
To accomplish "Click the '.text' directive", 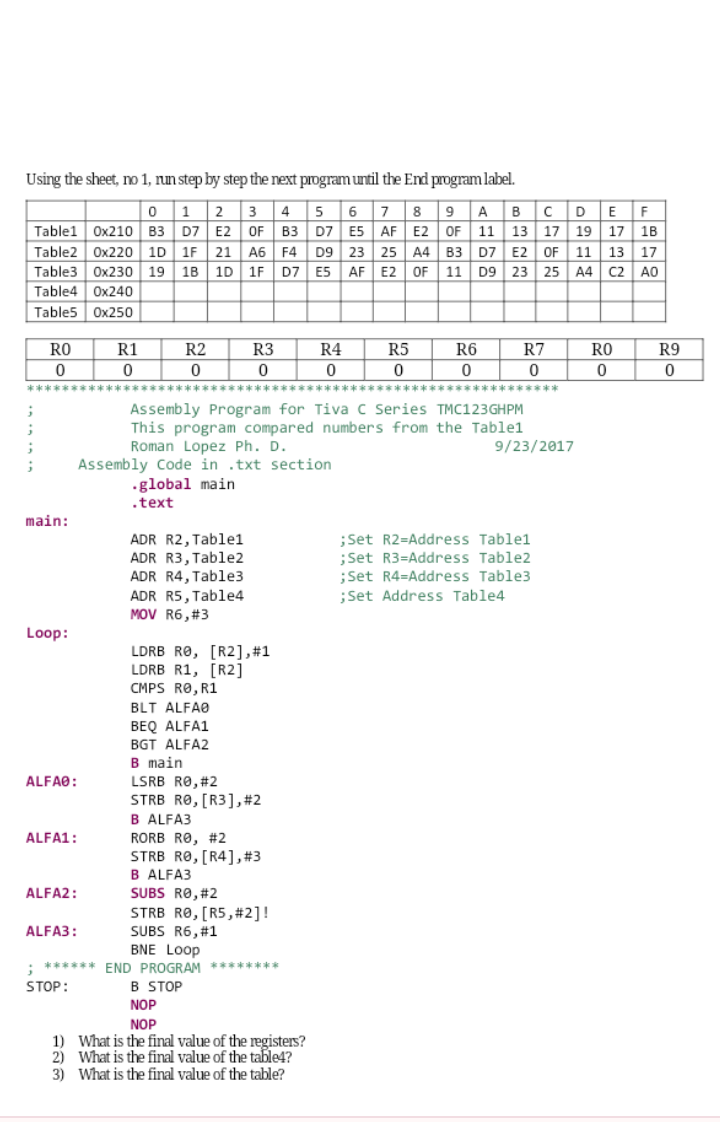I will (x=152, y=503).
